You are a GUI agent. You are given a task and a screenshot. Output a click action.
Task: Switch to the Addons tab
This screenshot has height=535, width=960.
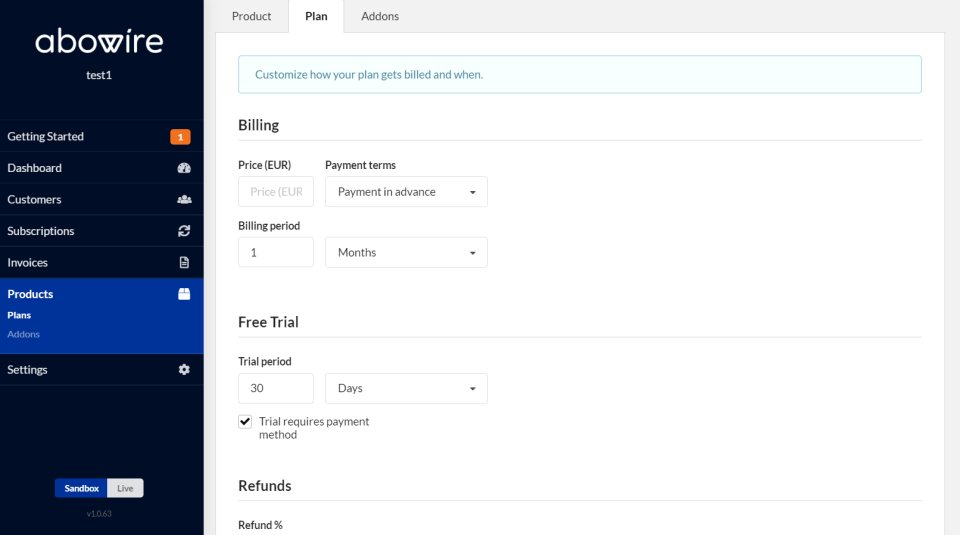point(380,17)
